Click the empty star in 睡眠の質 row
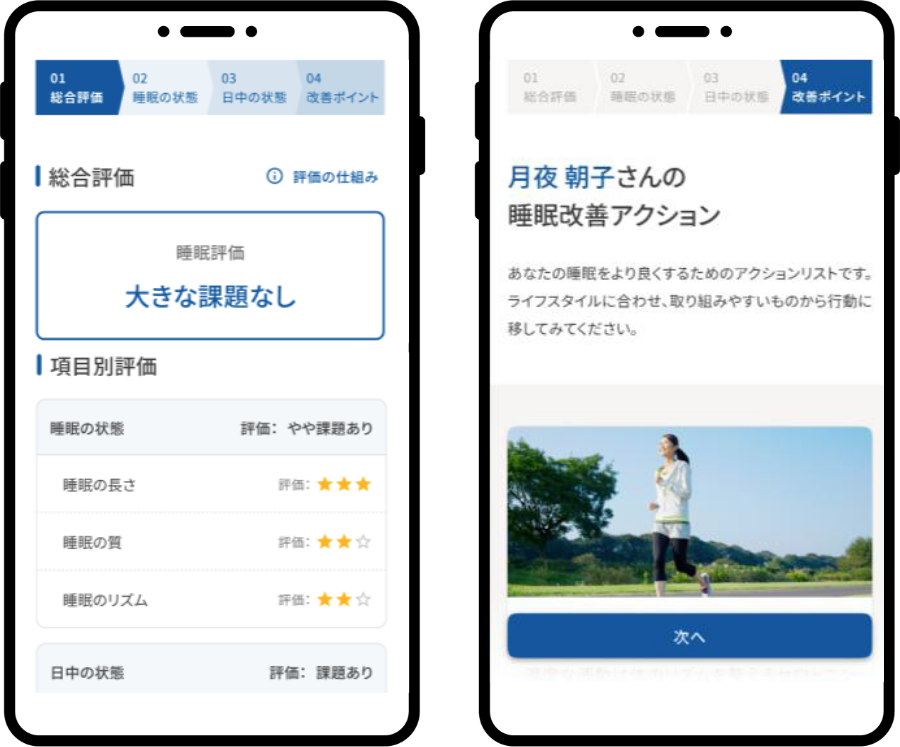The height and width of the screenshot is (747, 900). coord(363,543)
